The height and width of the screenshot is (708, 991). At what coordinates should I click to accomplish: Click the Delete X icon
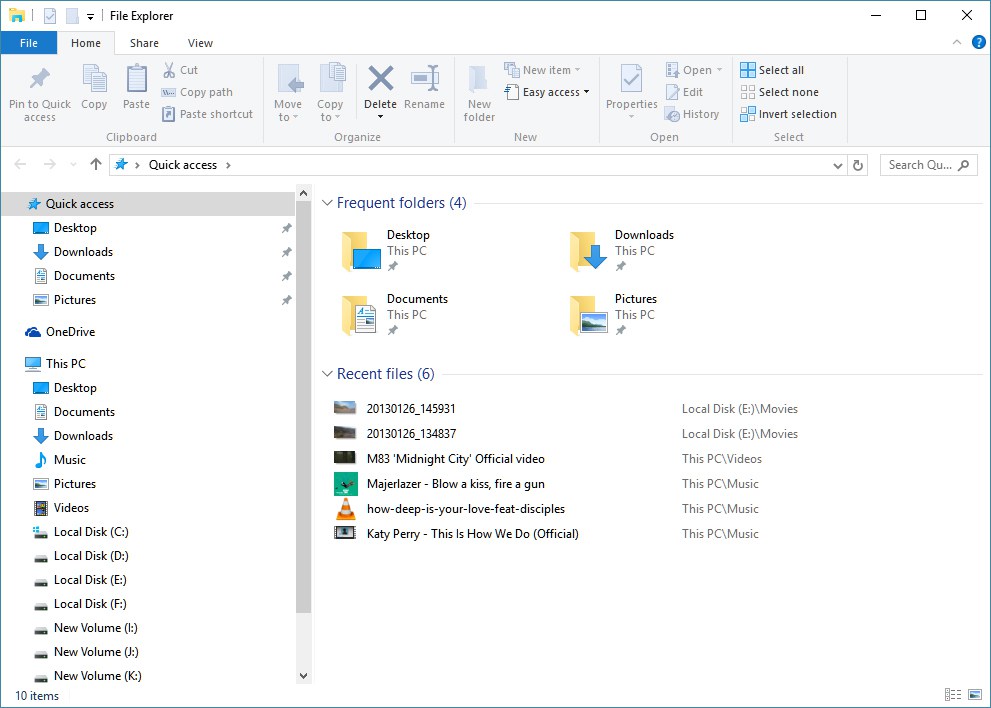(x=380, y=78)
